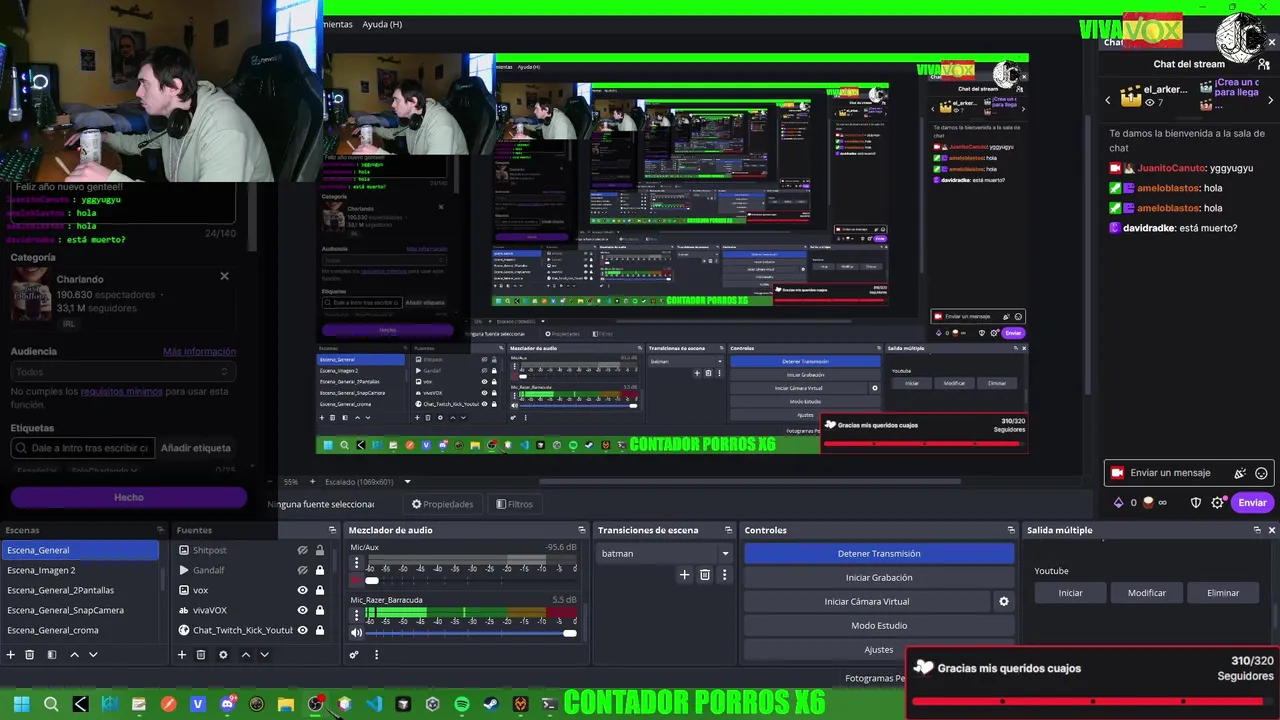
Task: Pop out the Controles dock
Action: 1011,530
